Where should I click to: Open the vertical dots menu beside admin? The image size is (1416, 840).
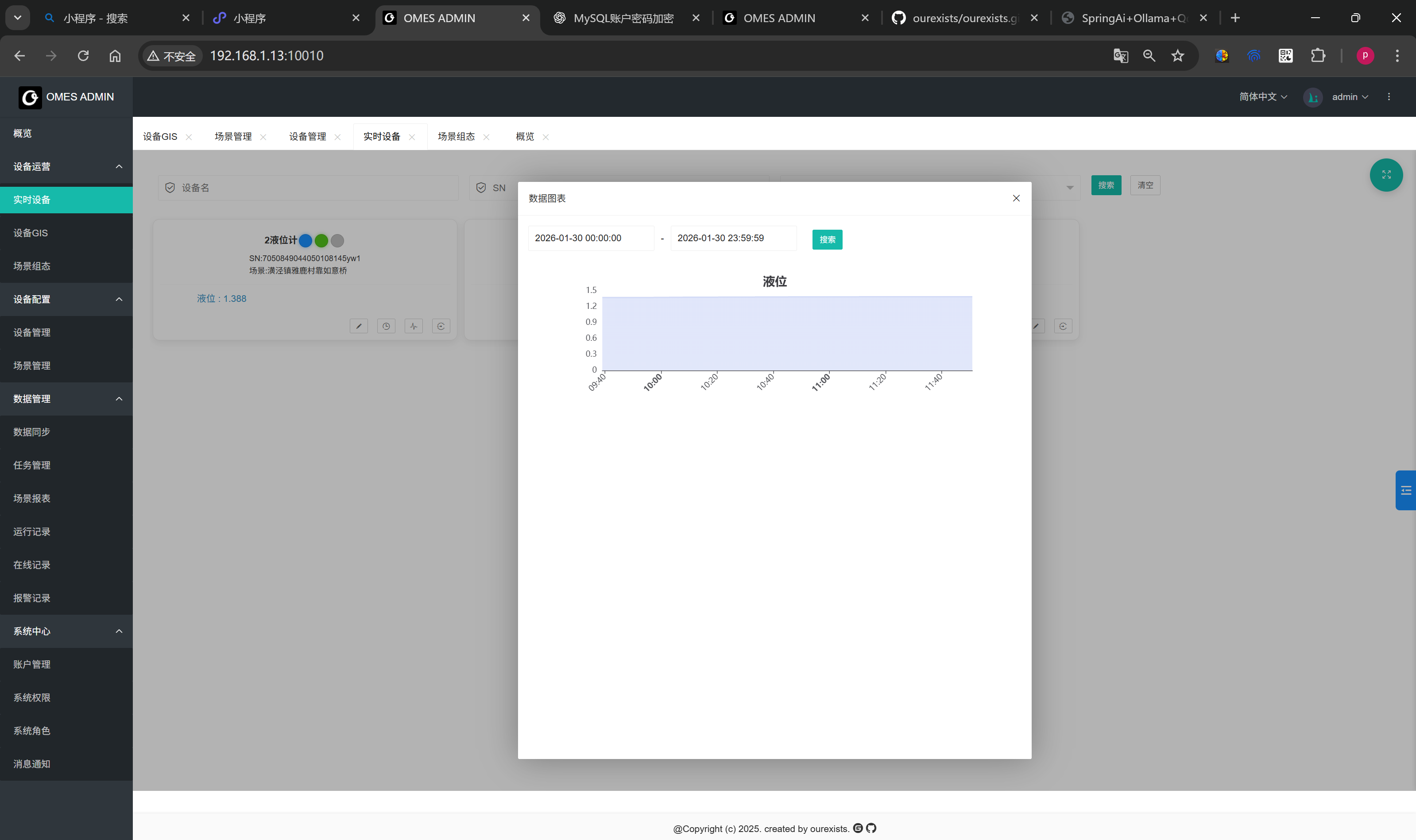(x=1388, y=97)
